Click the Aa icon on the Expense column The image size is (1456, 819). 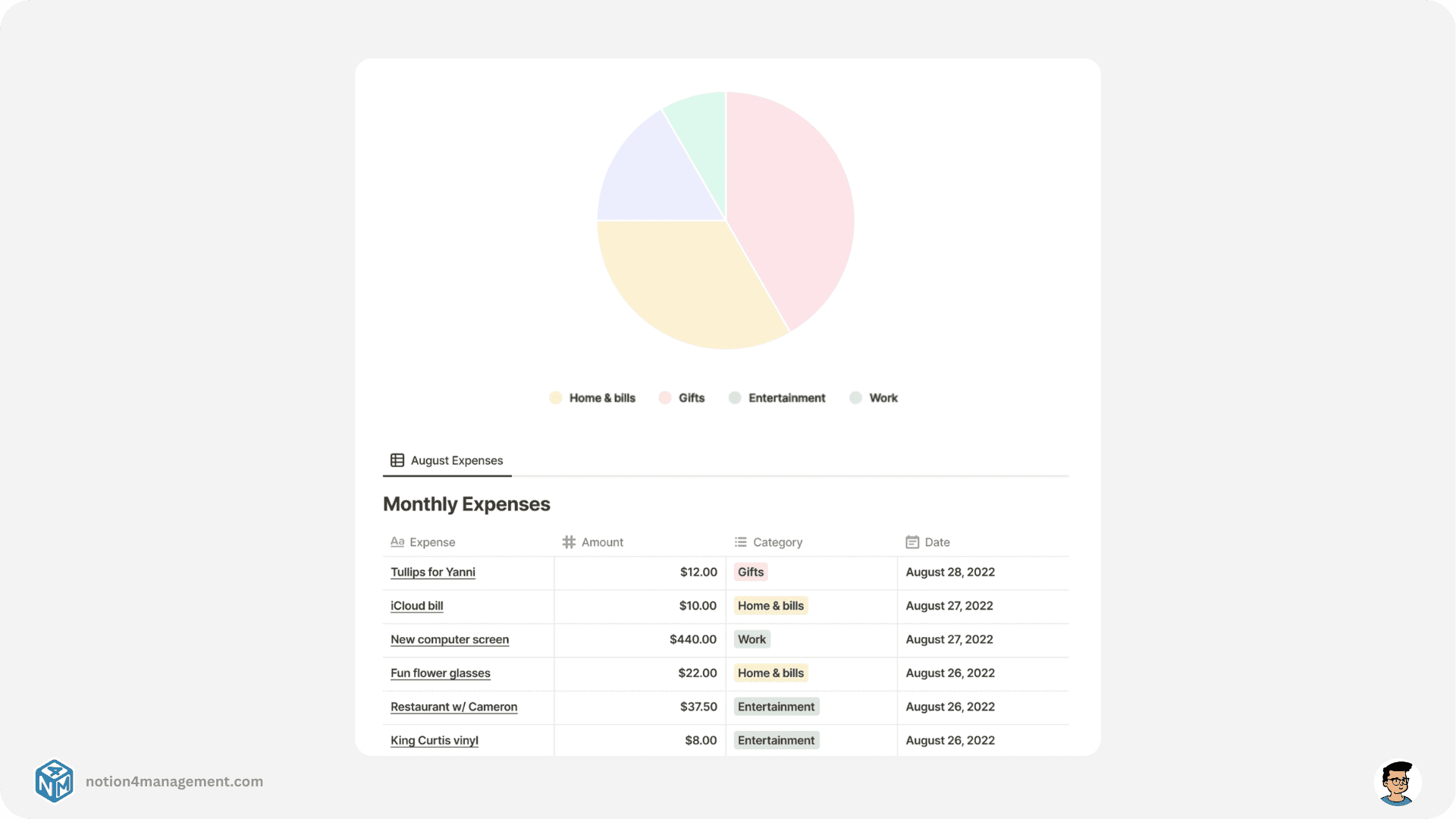(x=397, y=541)
